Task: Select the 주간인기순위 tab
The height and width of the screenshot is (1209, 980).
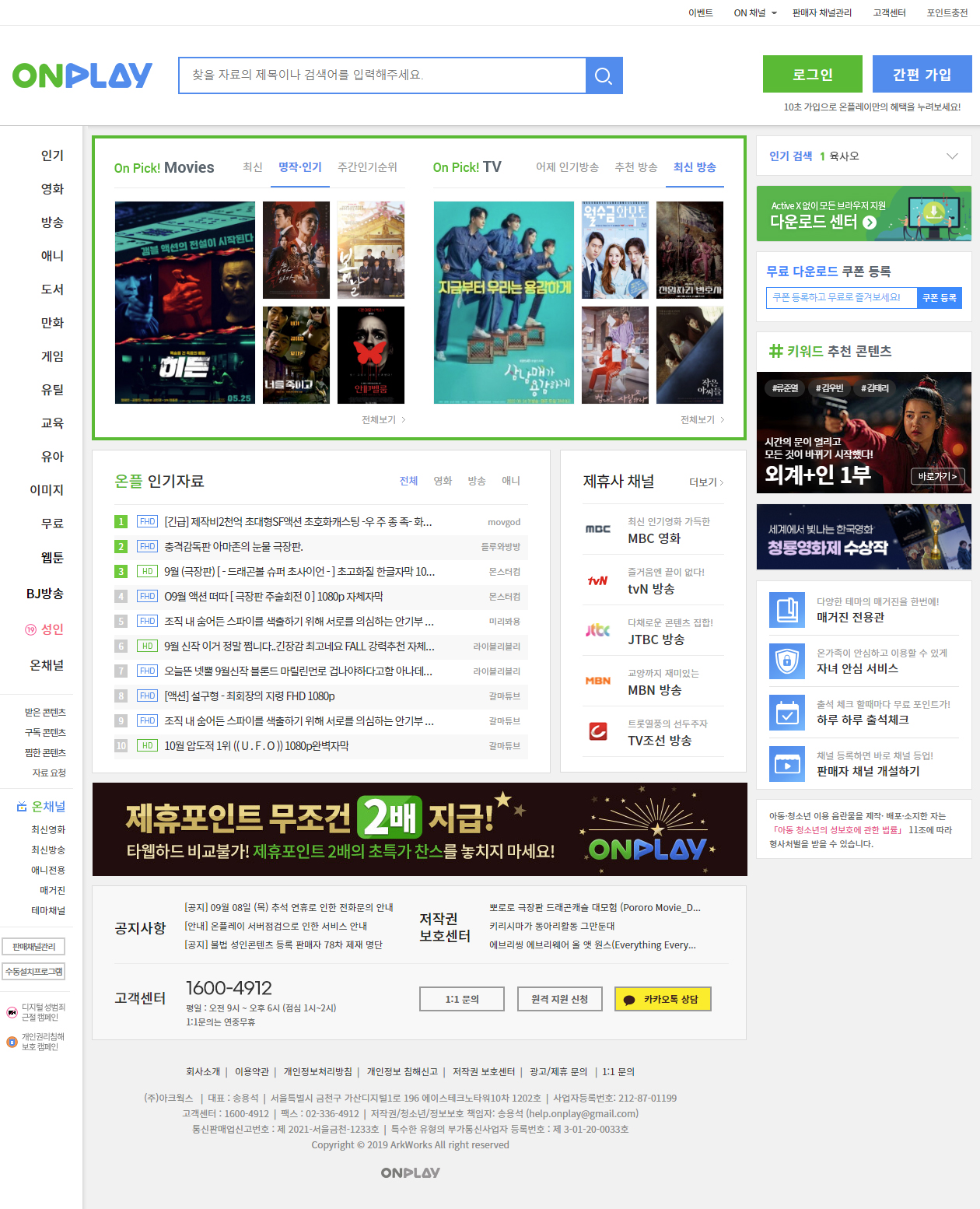Action: click(367, 167)
